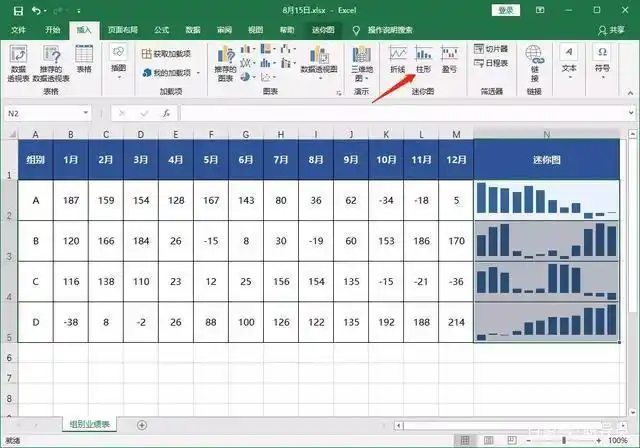The image size is (640, 448).
Task: Switch to Page Layout view in status bar
Action: coord(488,440)
